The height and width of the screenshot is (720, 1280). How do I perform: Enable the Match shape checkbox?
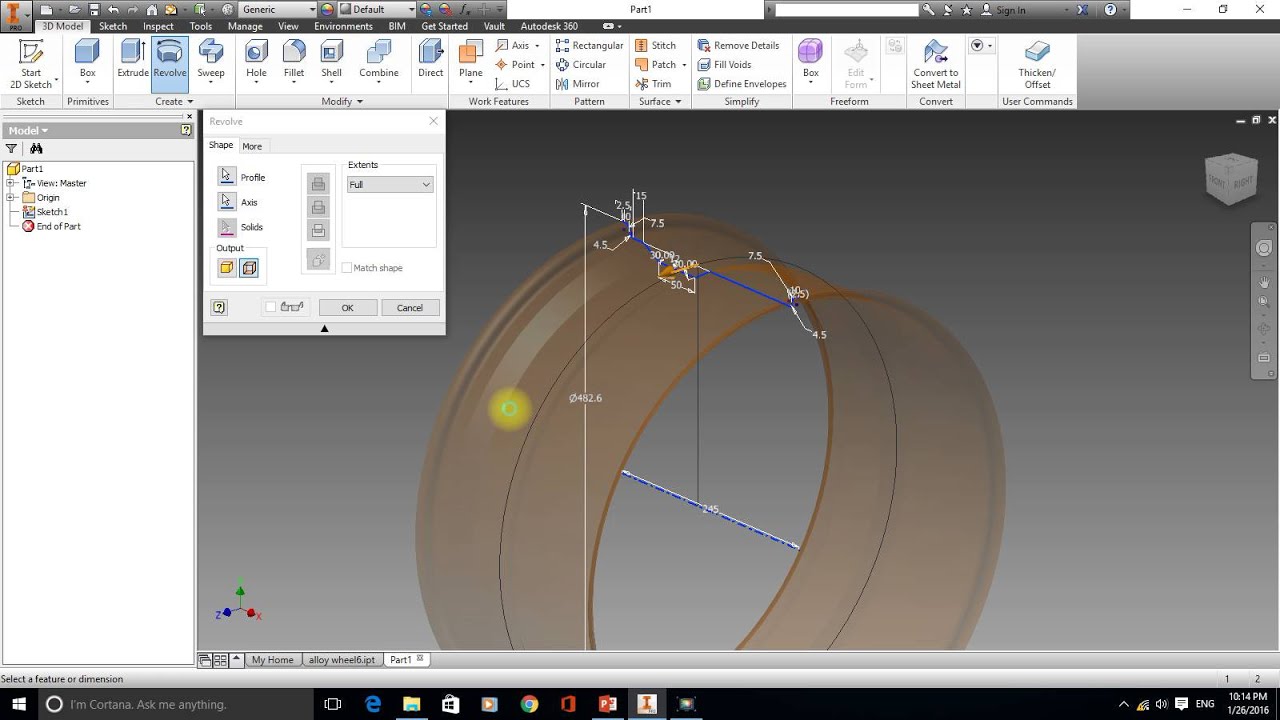pos(347,268)
